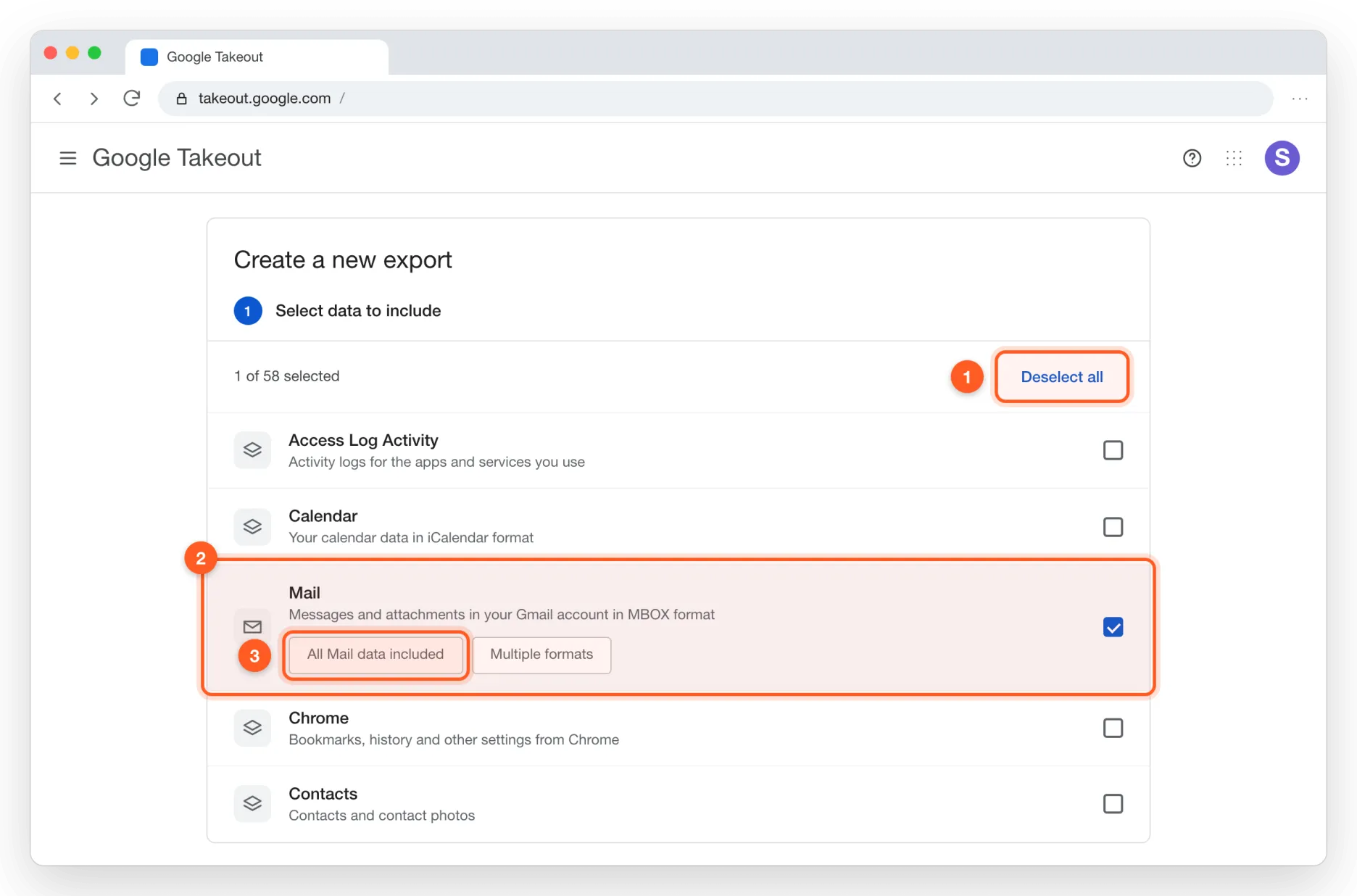Click the Calendar layers icon

(x=252, y=526)
